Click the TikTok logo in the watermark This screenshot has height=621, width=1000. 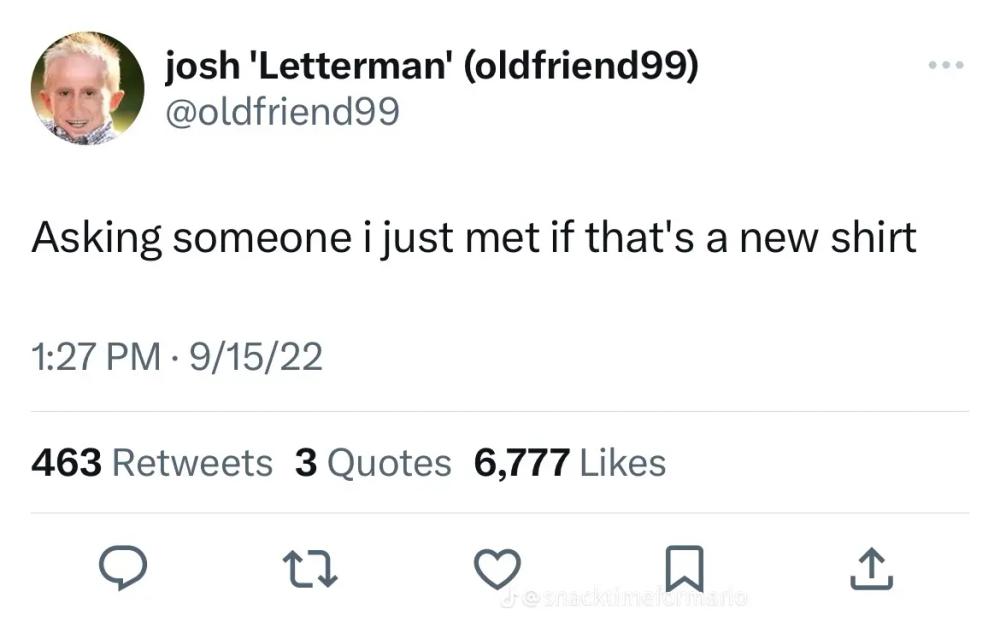[x=508, y=598]
